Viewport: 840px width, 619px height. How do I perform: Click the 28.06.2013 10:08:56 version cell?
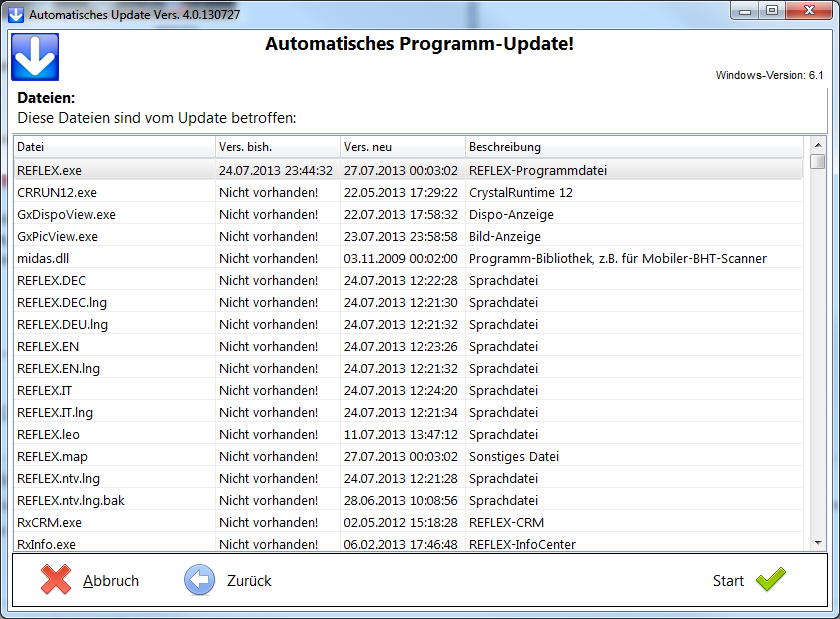[401, 500]
